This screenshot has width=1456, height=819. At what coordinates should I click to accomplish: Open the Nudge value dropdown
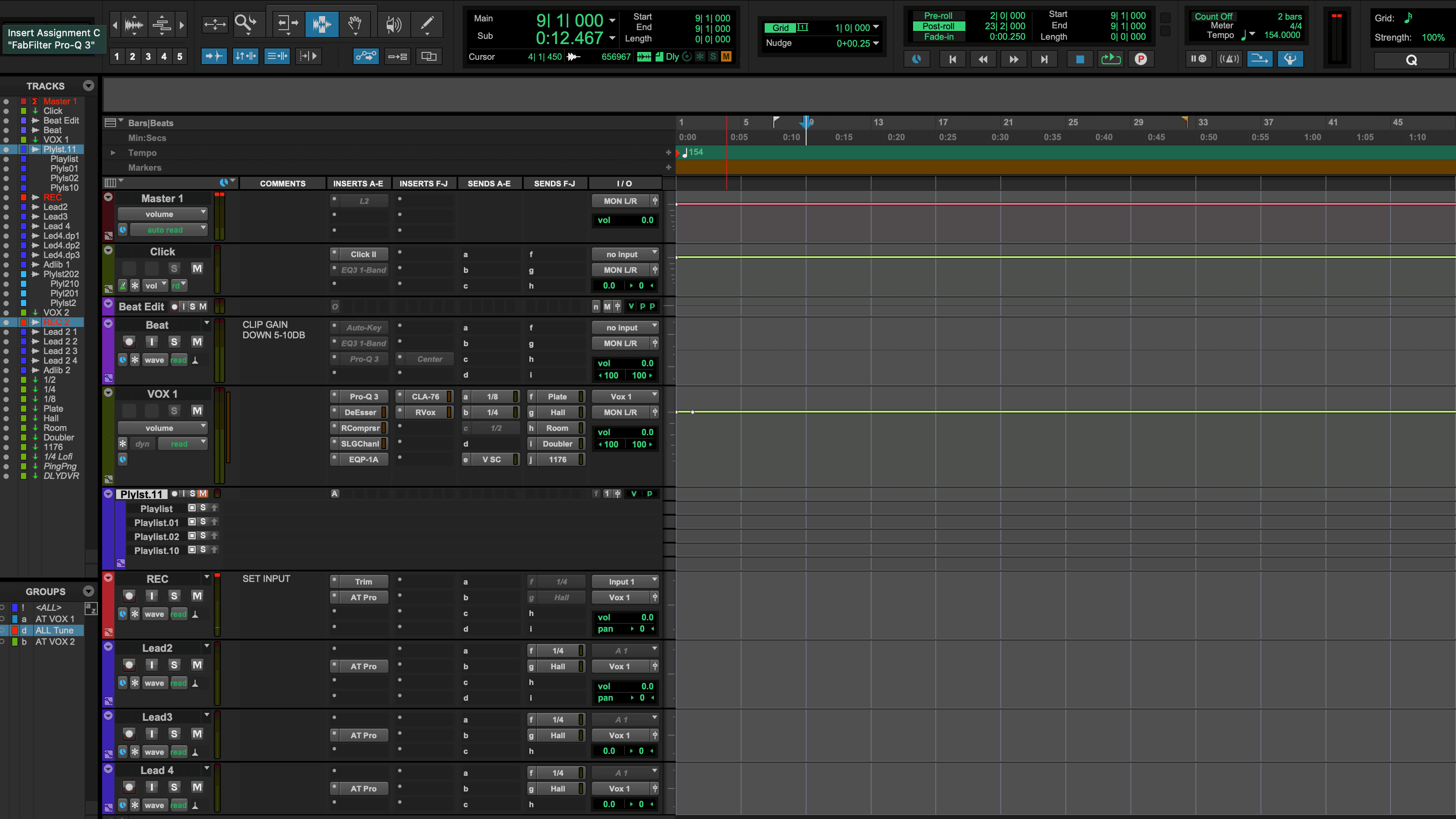click(876, 43)
